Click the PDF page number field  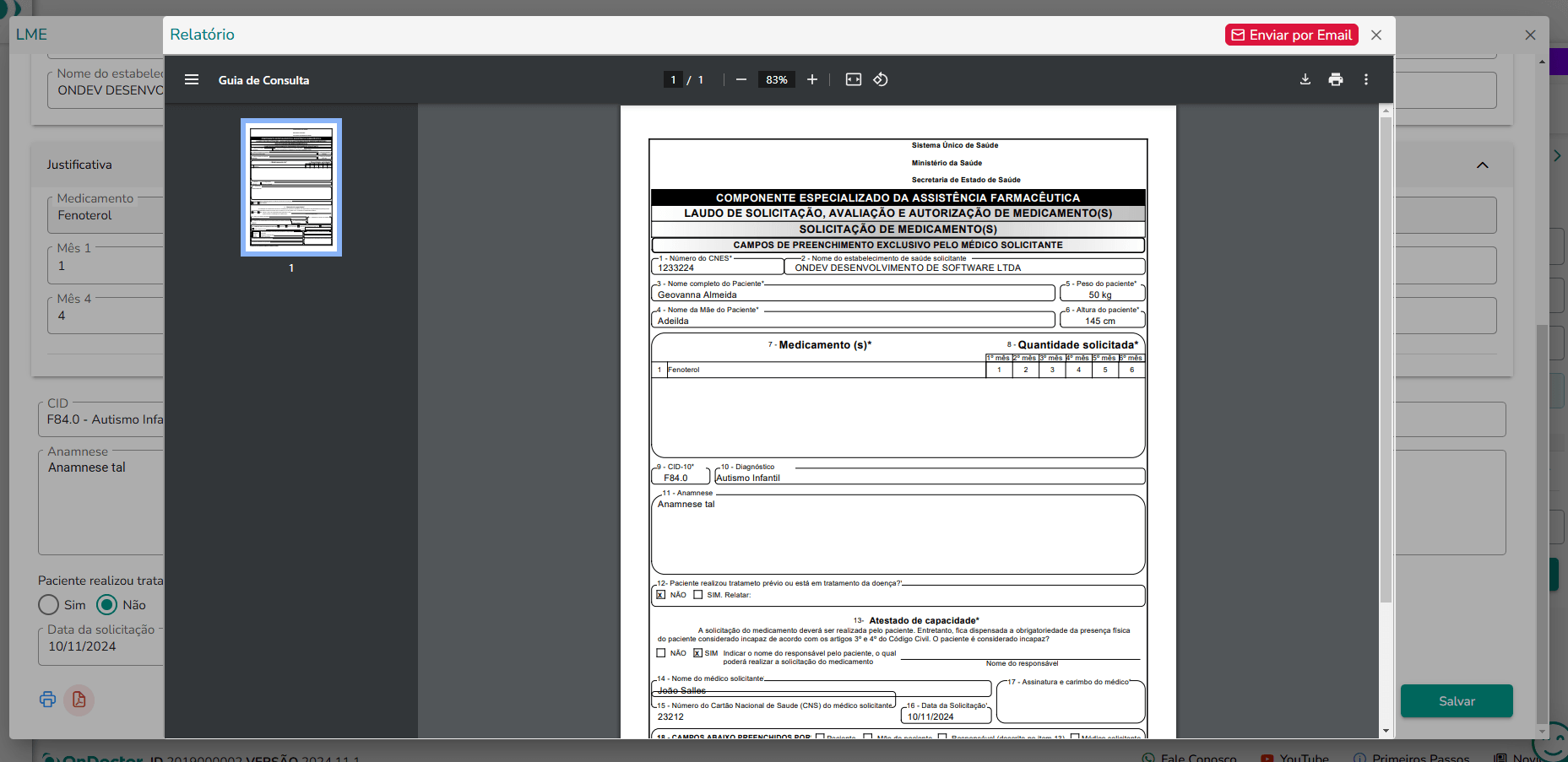673,79
